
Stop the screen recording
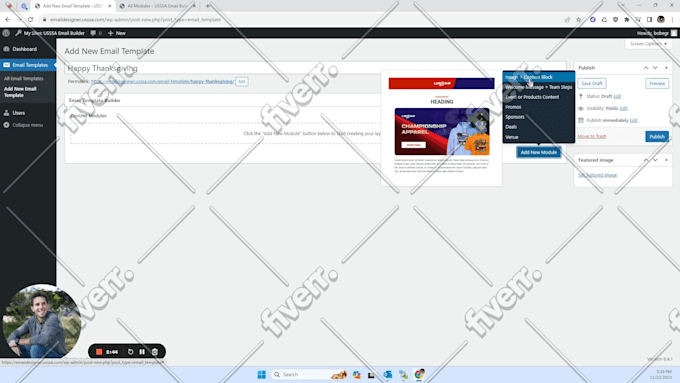point(99,352)
